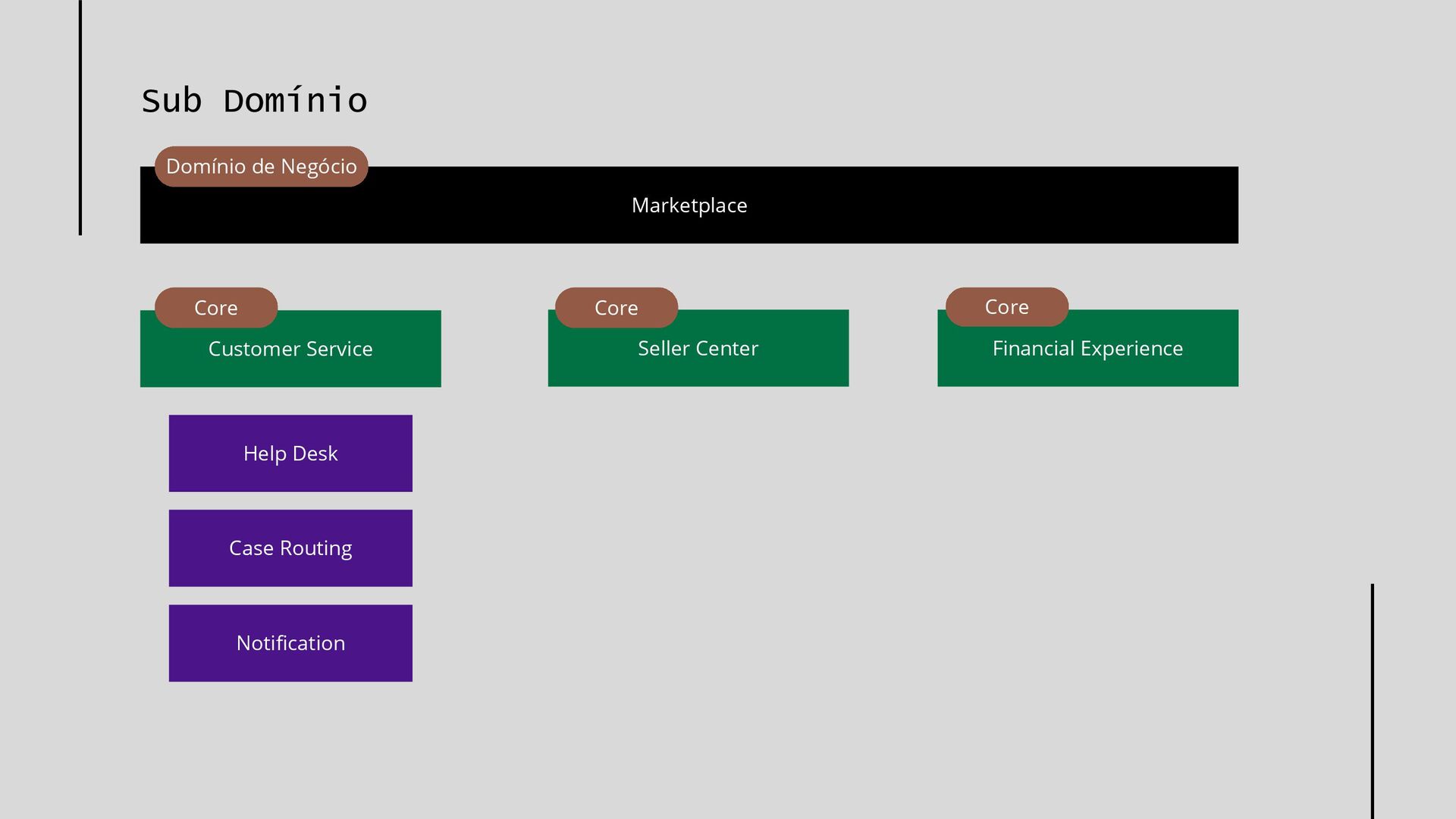Select the Seller Center green box
The image size is (1456, 819).
coord(698,348)
